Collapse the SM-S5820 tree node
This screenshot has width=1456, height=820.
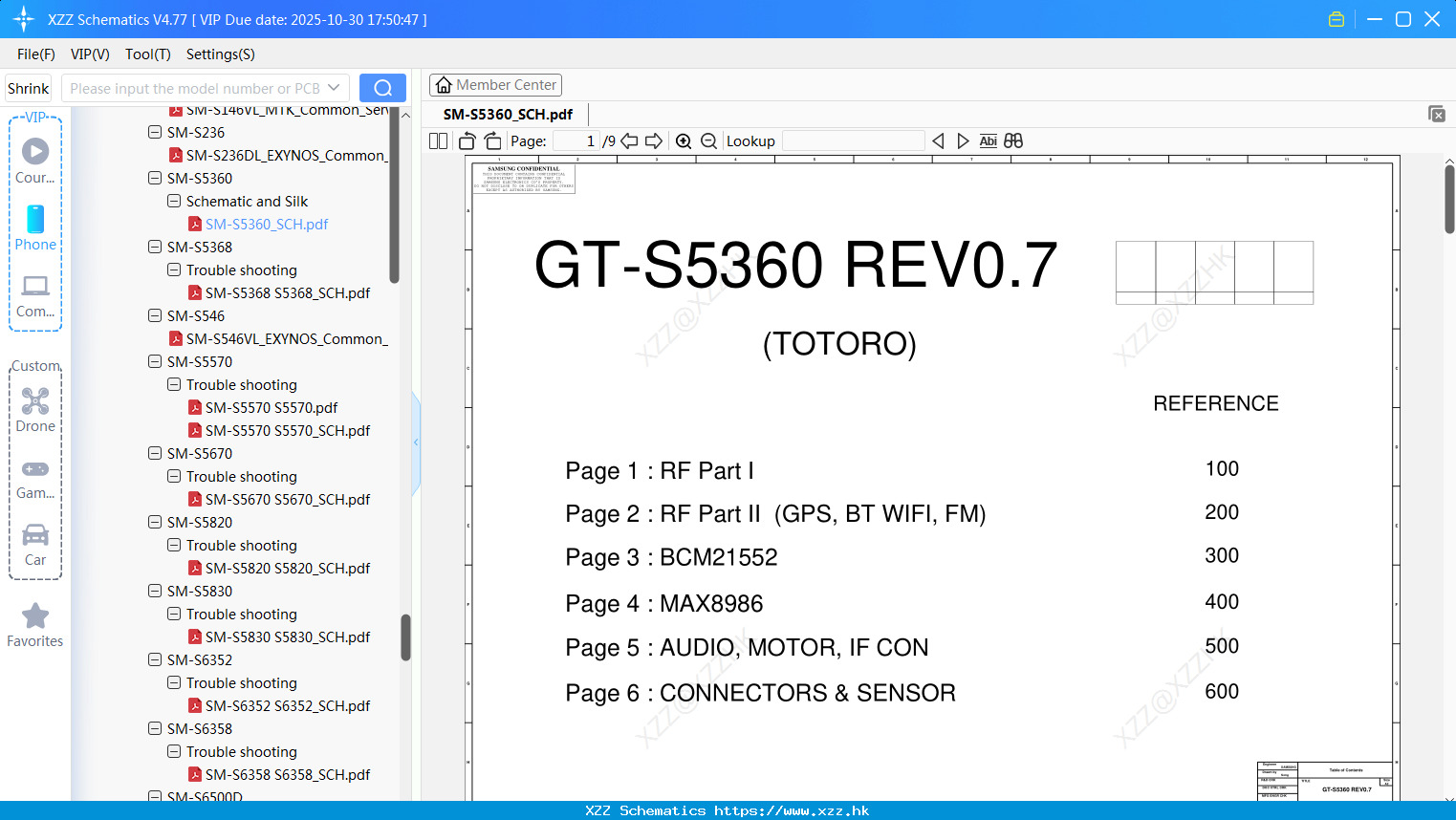155,522
